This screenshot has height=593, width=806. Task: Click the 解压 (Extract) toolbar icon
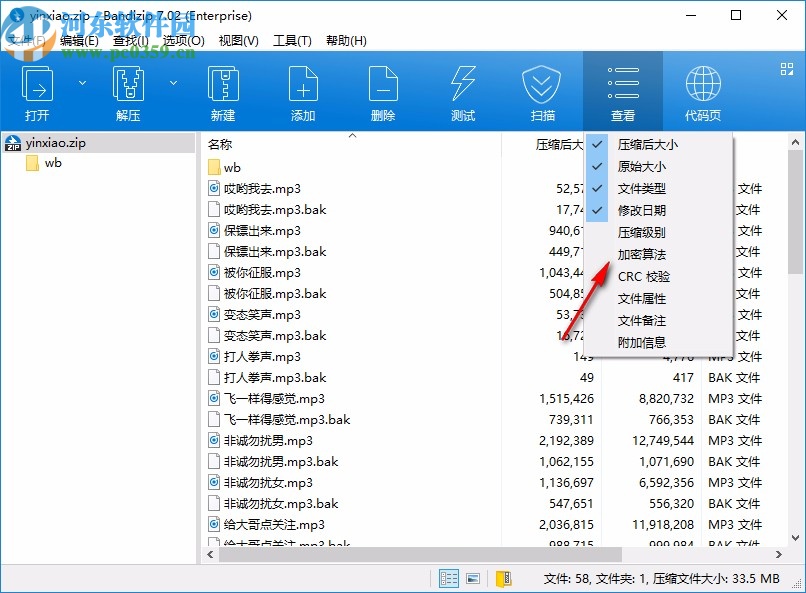128,90
